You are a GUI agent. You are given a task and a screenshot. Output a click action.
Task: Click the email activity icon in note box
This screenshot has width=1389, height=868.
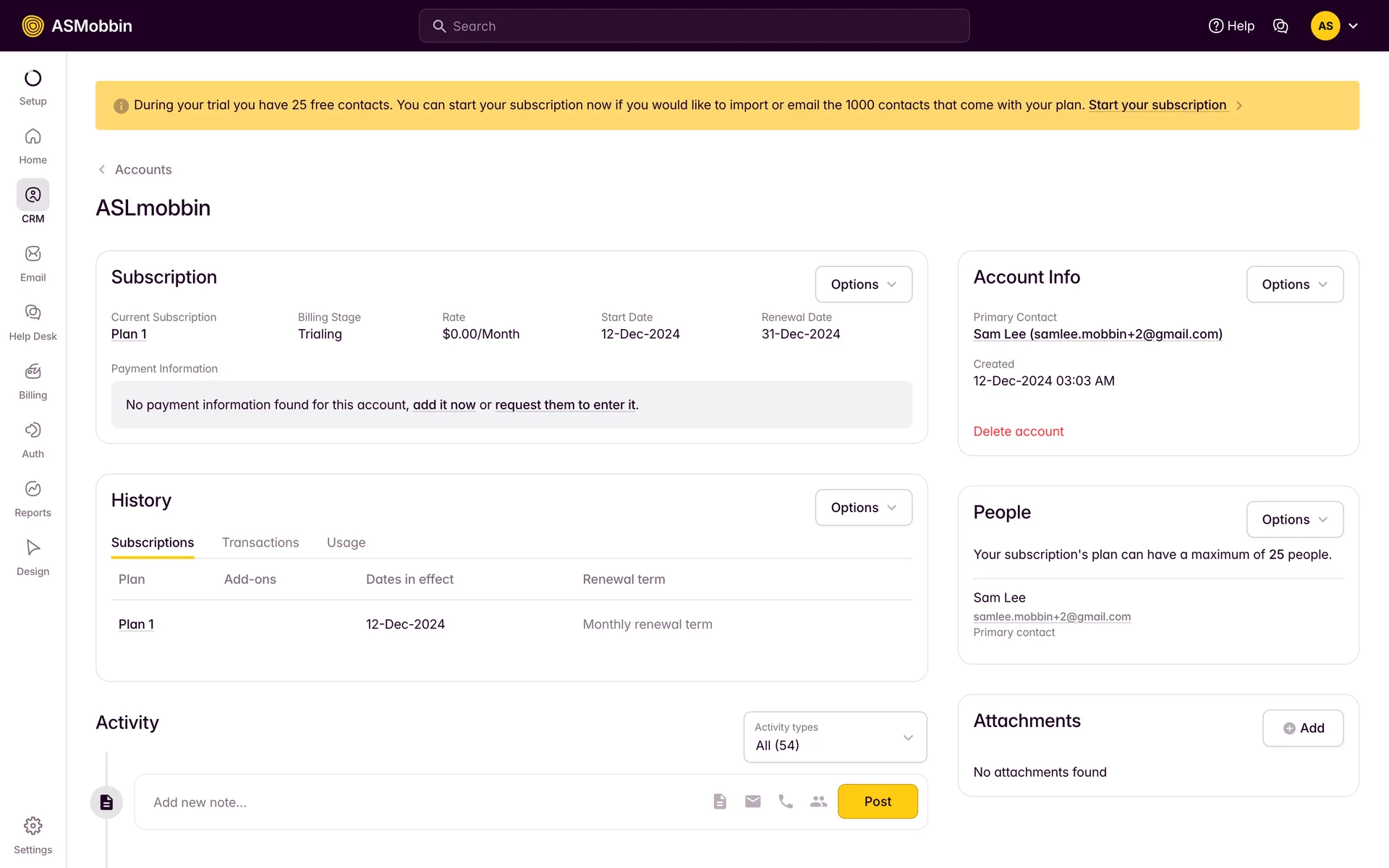(x=752, y=801)
